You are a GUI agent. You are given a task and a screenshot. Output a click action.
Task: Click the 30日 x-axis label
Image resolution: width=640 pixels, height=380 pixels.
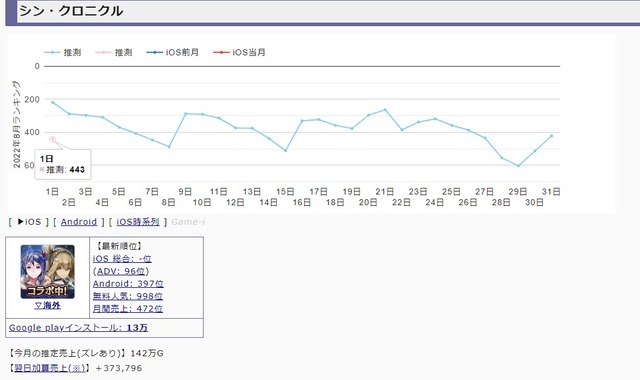tap(534, 202)
